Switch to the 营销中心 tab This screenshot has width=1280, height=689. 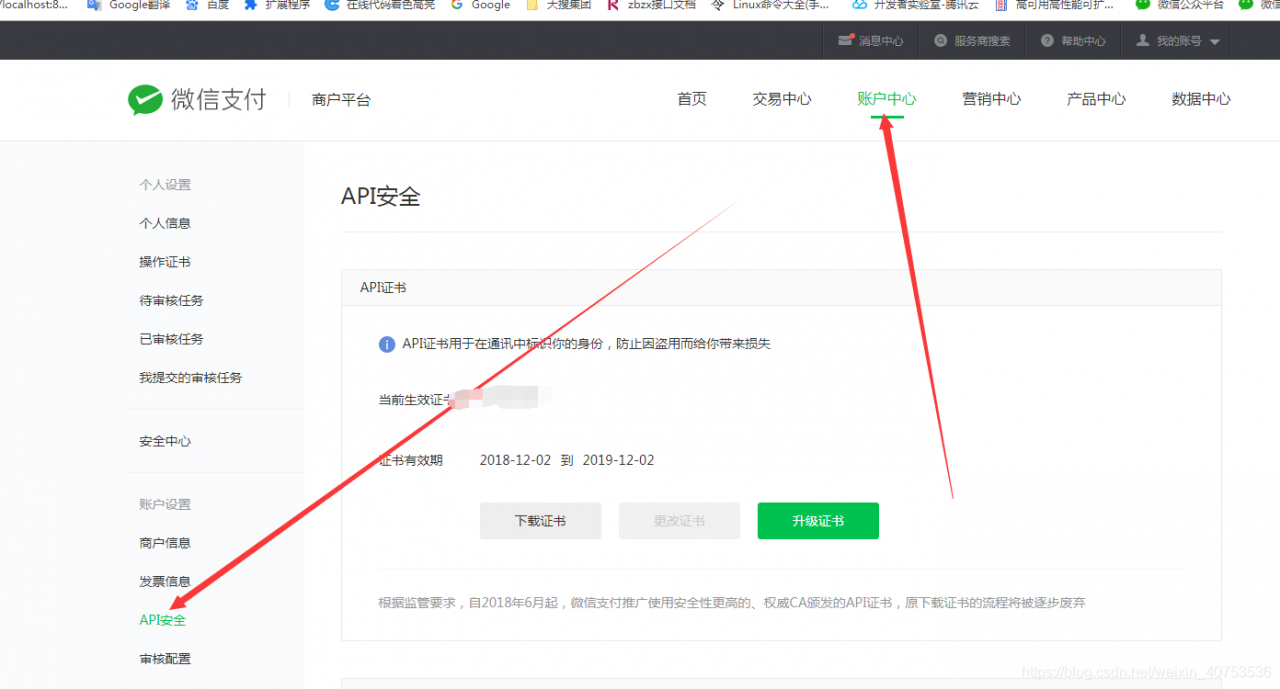coord(992,99)
